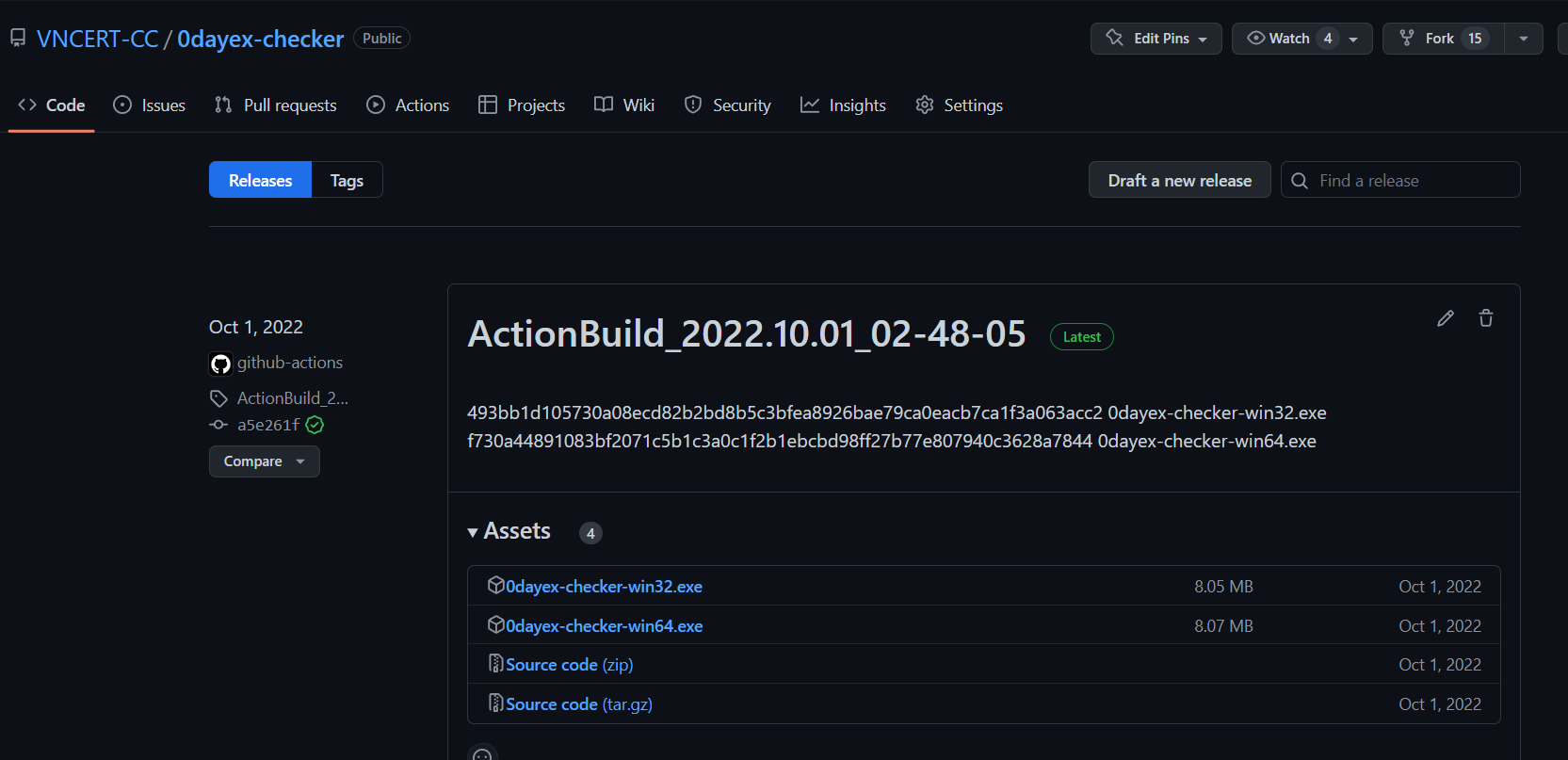Open the Compare dropdown
The width and height of the screenshot is (1568, 760).
pos(265,461)
